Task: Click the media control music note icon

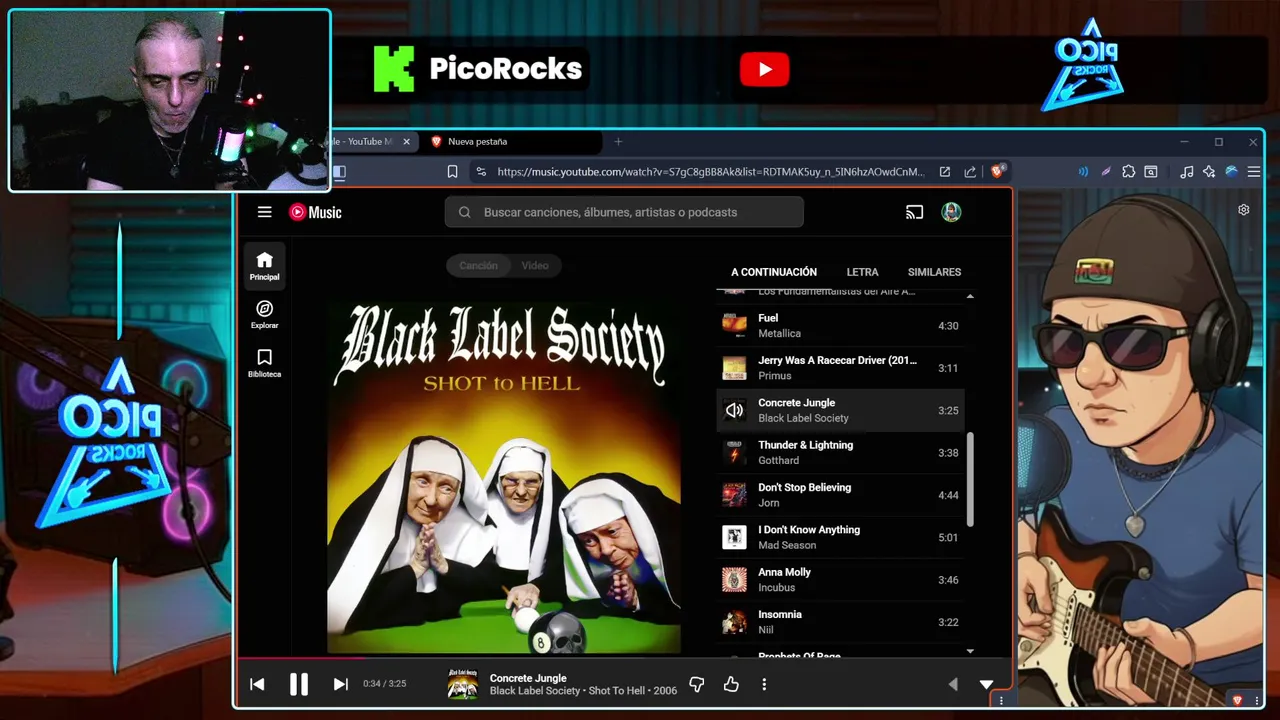Action: (x=1186, y=172)
